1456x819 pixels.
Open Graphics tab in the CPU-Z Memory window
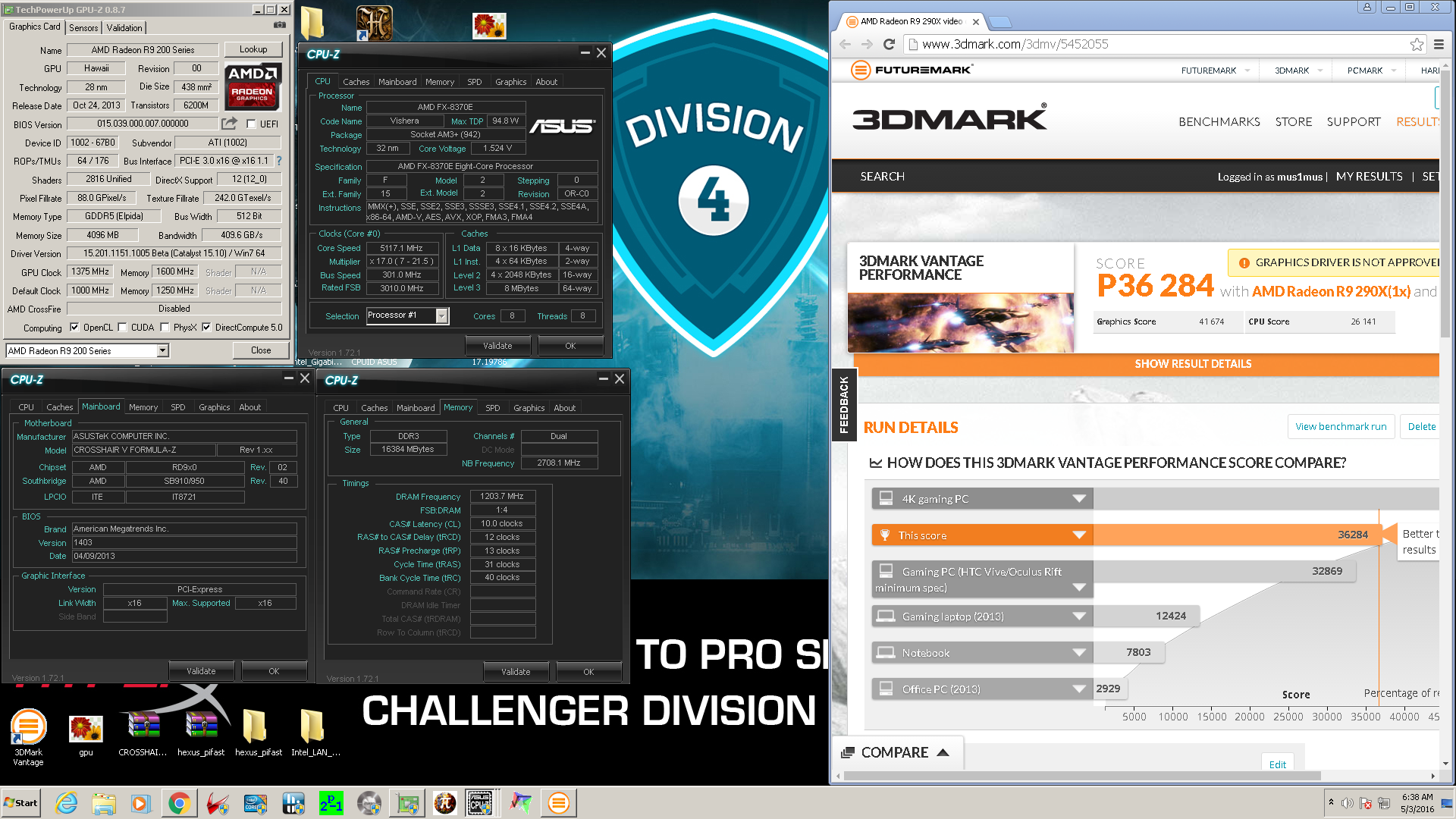click(529, 408)
